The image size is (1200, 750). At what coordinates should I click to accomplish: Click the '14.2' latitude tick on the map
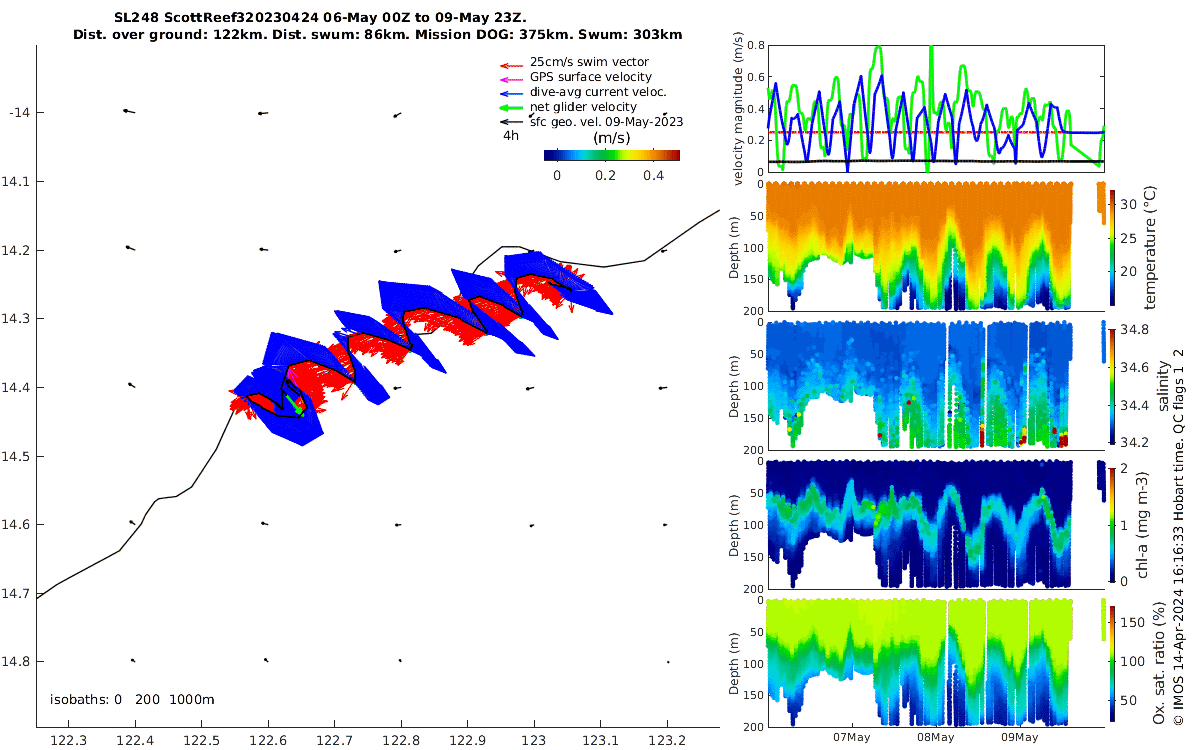pos(17,250)
